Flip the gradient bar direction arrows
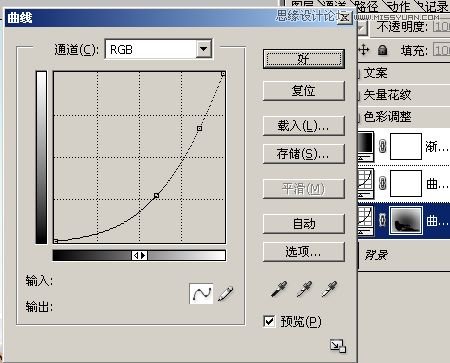The height and width of the screenshot is (363, 450). [139, 256]
